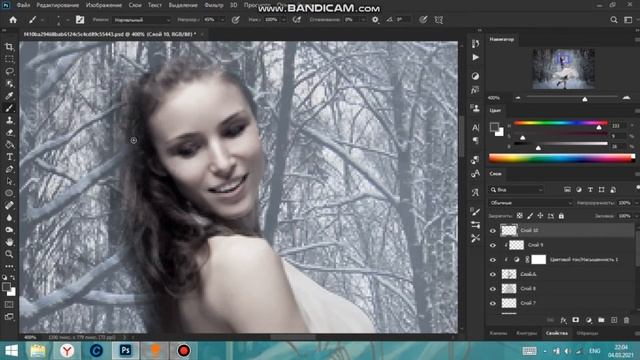Image resolution: width=640 pixels, height=360 pixels.
Task: Select the Eyedropper tool
Action: 9,96
